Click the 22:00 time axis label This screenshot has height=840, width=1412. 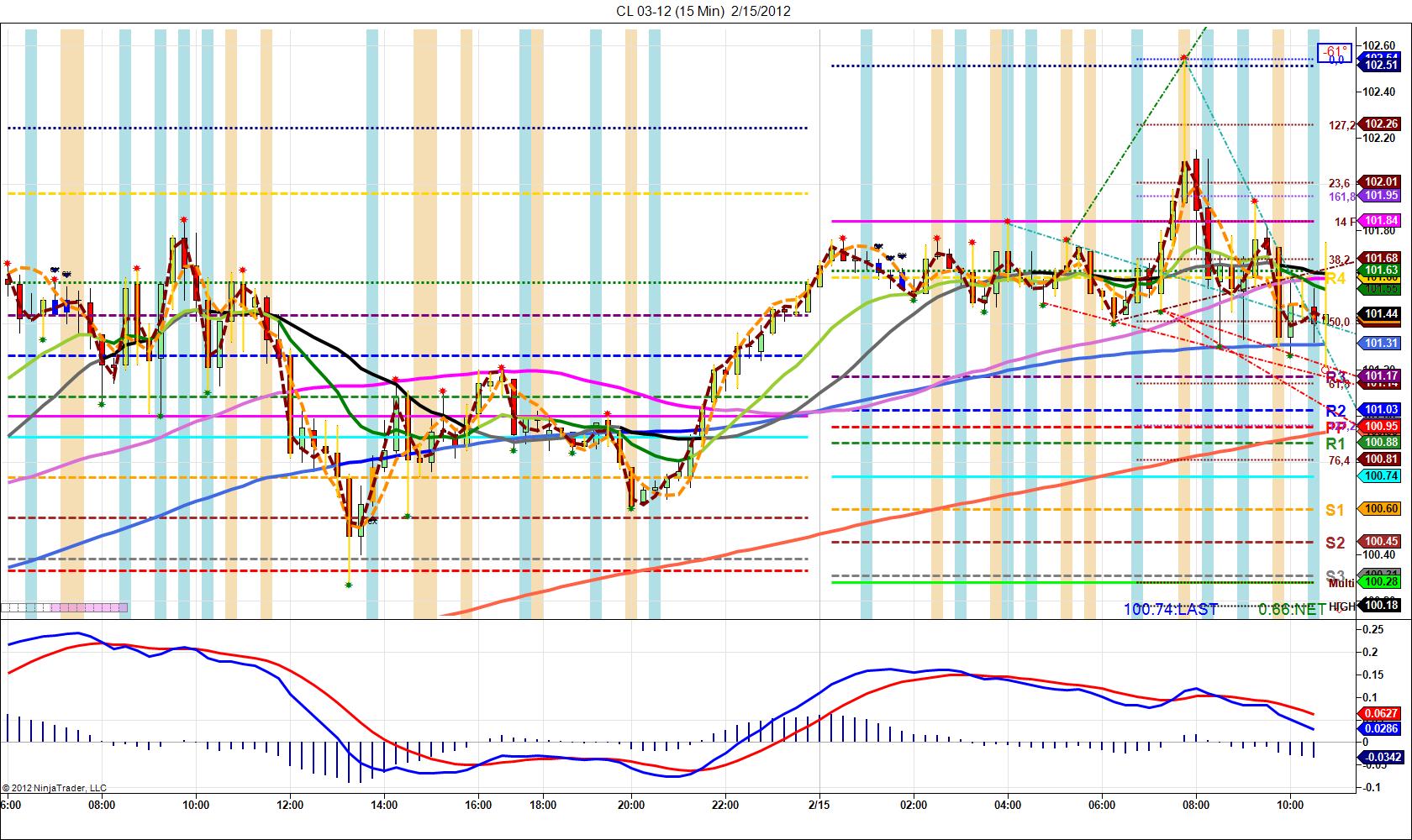[x=725, y=804]
